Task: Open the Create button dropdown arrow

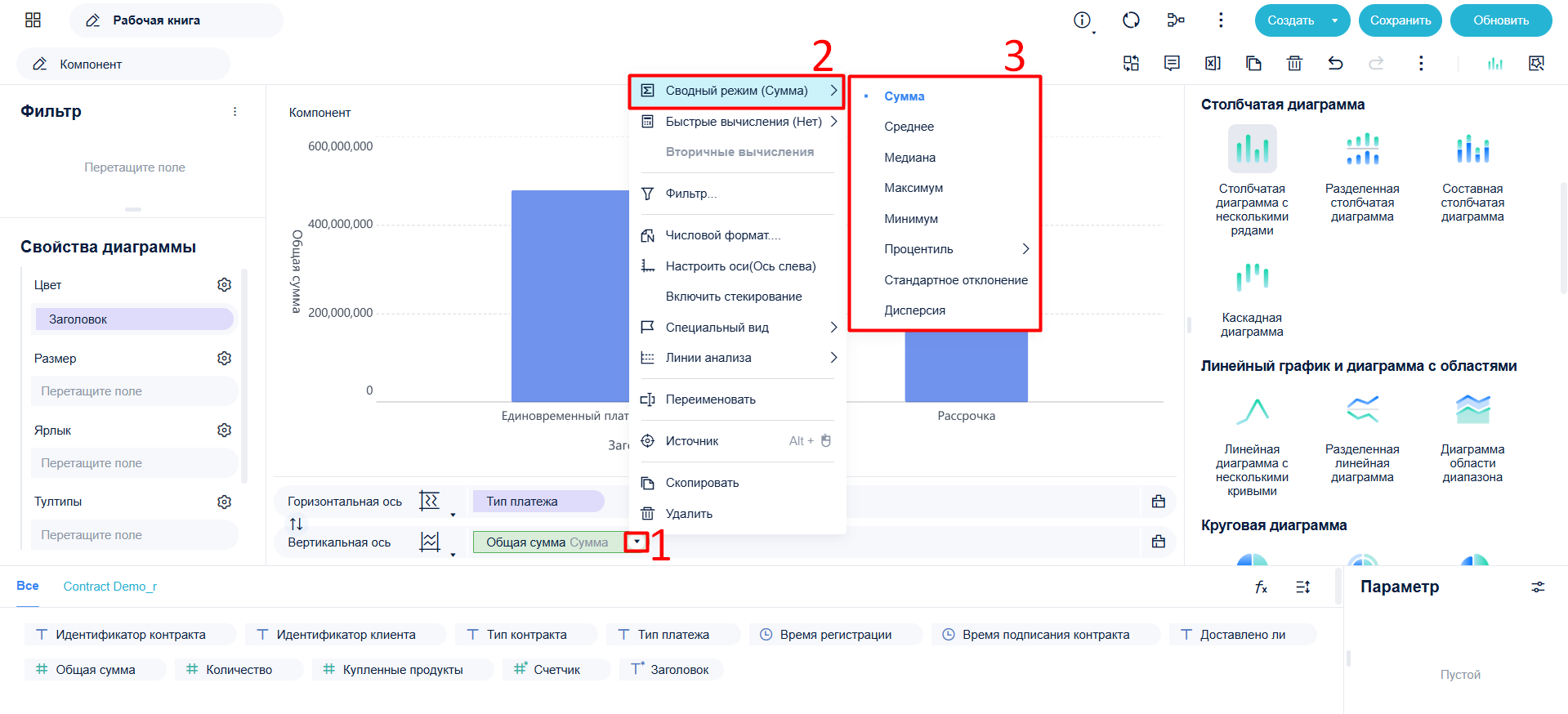Action: click(x=1334, y=20)
